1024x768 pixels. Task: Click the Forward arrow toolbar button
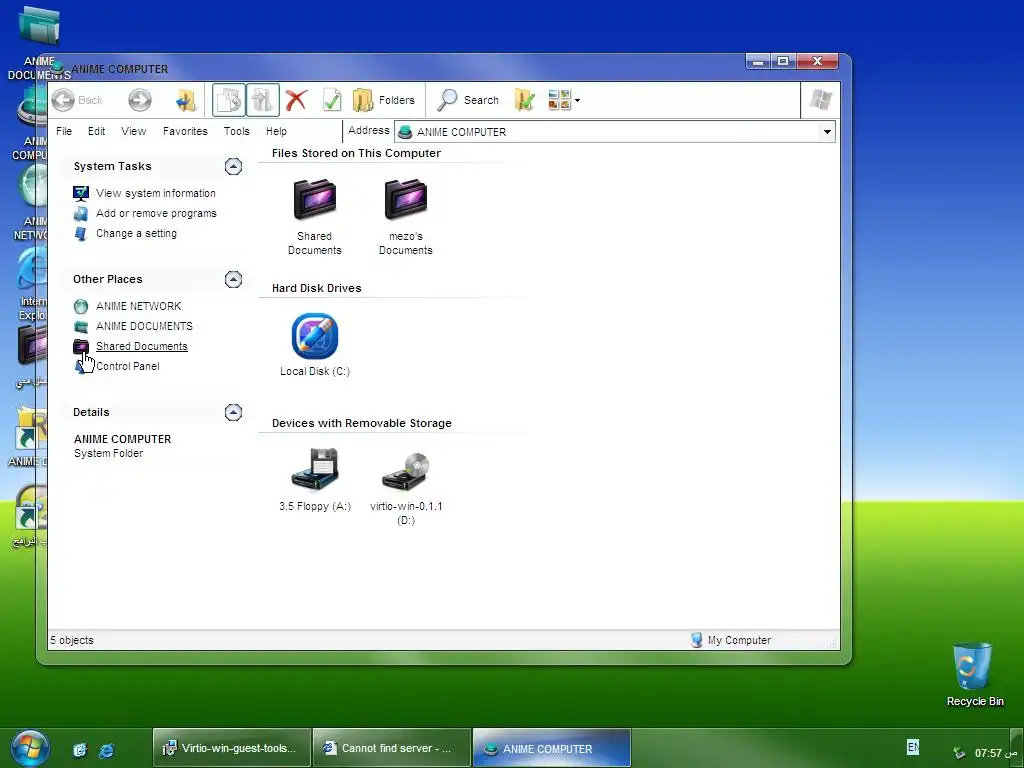click(140, 100)
